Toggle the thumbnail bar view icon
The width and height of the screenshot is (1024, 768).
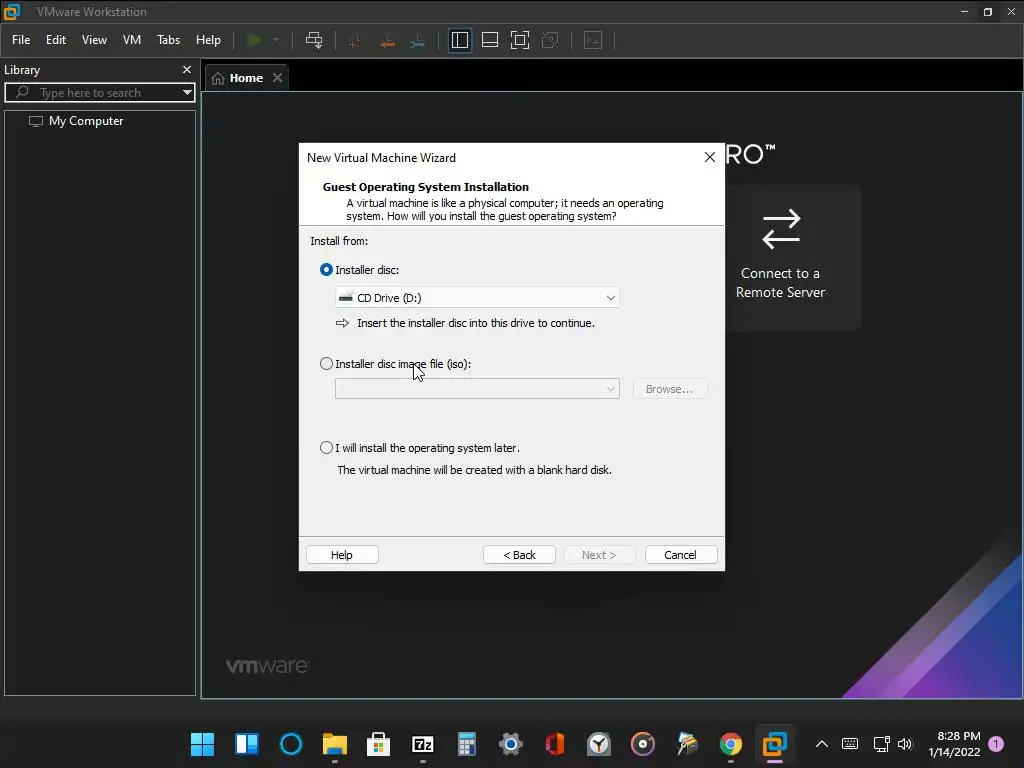point(490,40)
